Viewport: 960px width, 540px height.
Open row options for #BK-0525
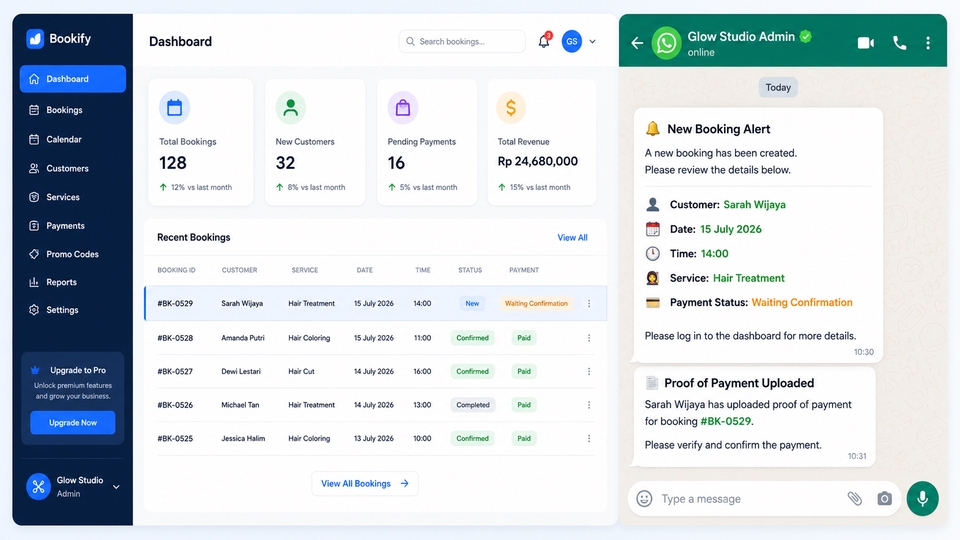click(x=589, y=438)
